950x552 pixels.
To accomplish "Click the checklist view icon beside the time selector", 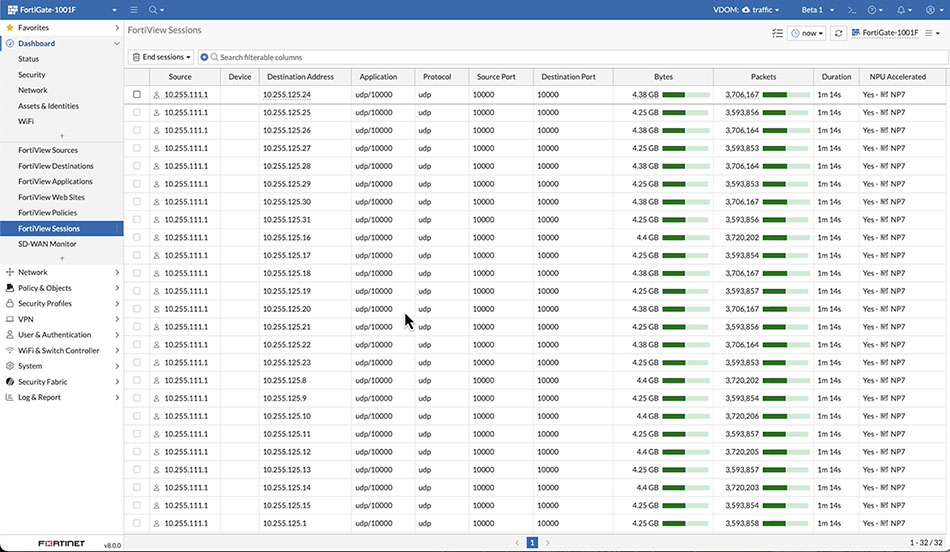I will 777,33.
